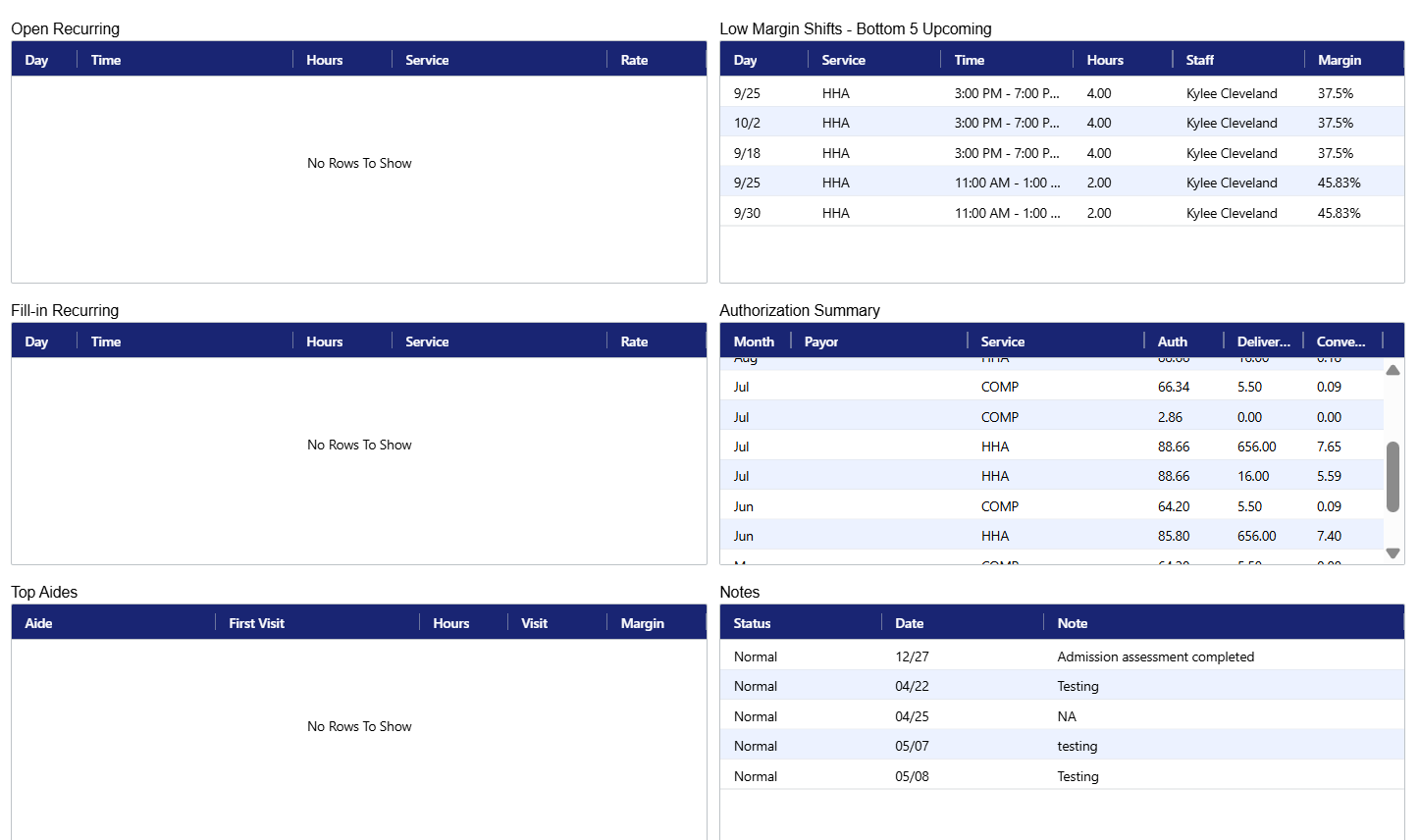The width and height of the screenshot is (1419, 840).
Task: Select the 'Admission assessment completed' note row
Action: click(1061, 656)
